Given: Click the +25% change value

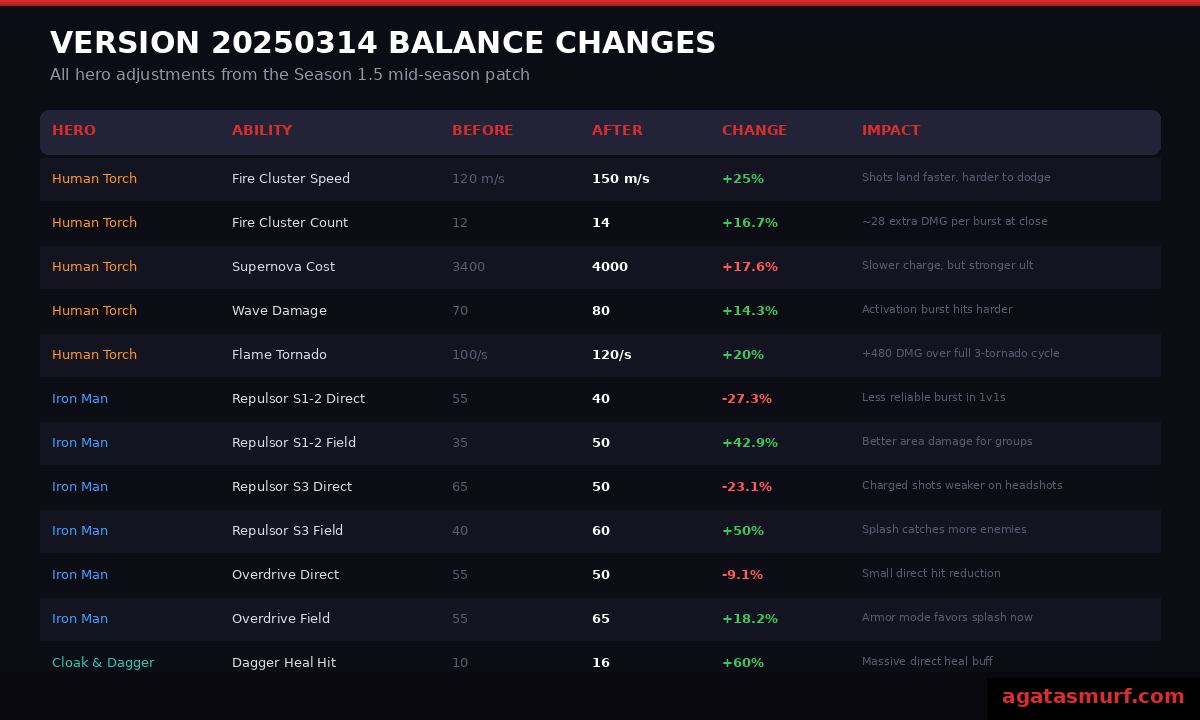Looking at the screenshot, I should [743, 179].
